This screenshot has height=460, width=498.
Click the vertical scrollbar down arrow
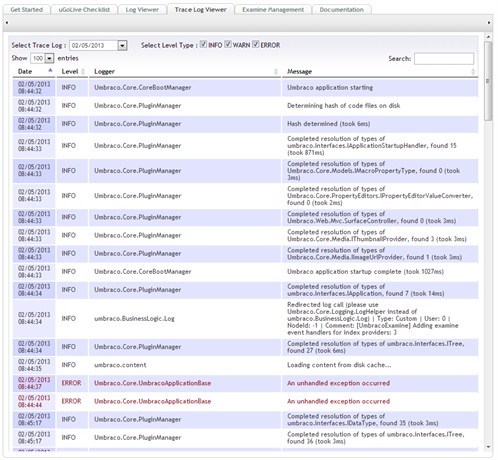pyautogui.click(x=488, y=447)
